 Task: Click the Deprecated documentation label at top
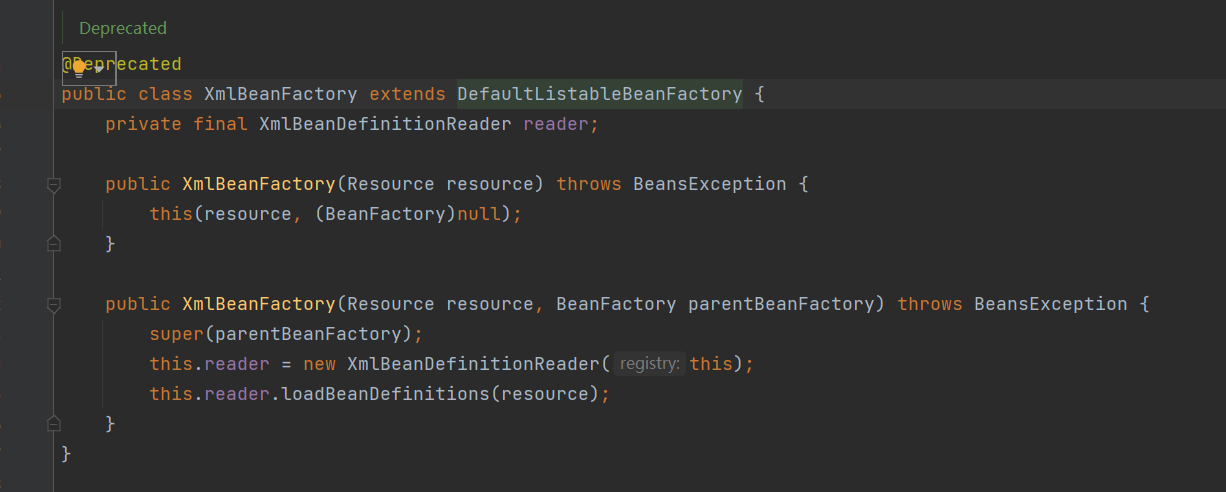coord(123,28)
